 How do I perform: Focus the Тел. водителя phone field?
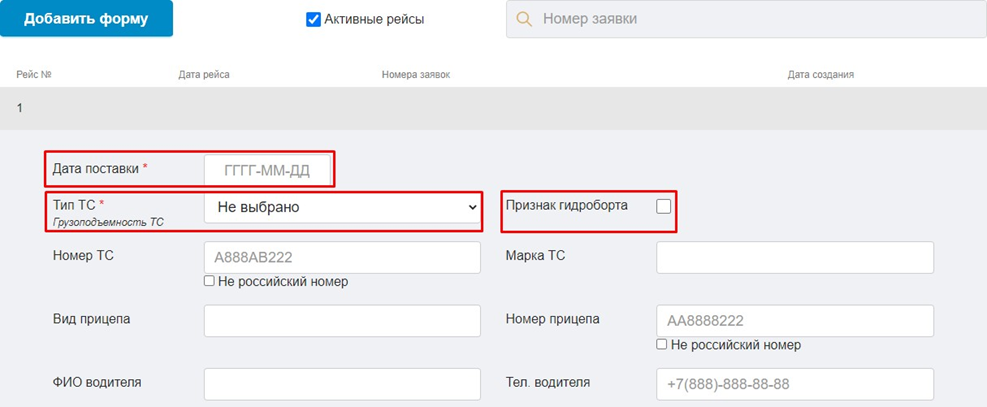pyautogui.click(x=795, y=384)
